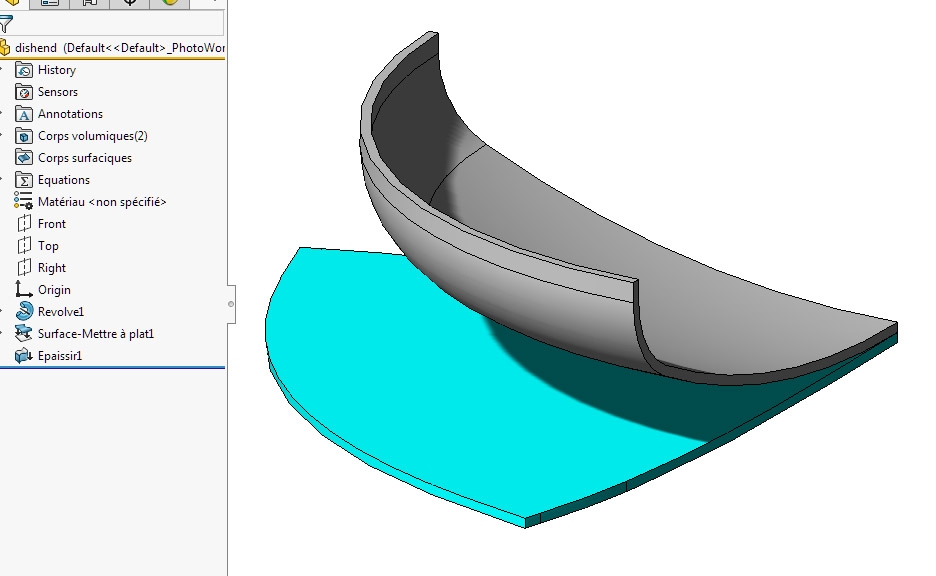This screenshot has width=936, height=576.
Task: Open the Sensors folder icon
Action: point(22,92)
